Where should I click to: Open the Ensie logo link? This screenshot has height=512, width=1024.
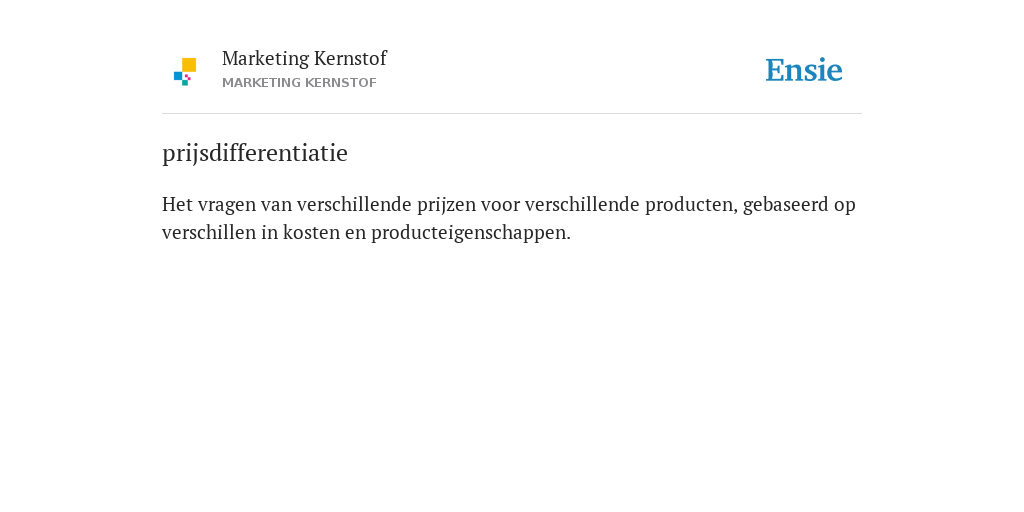804,70
